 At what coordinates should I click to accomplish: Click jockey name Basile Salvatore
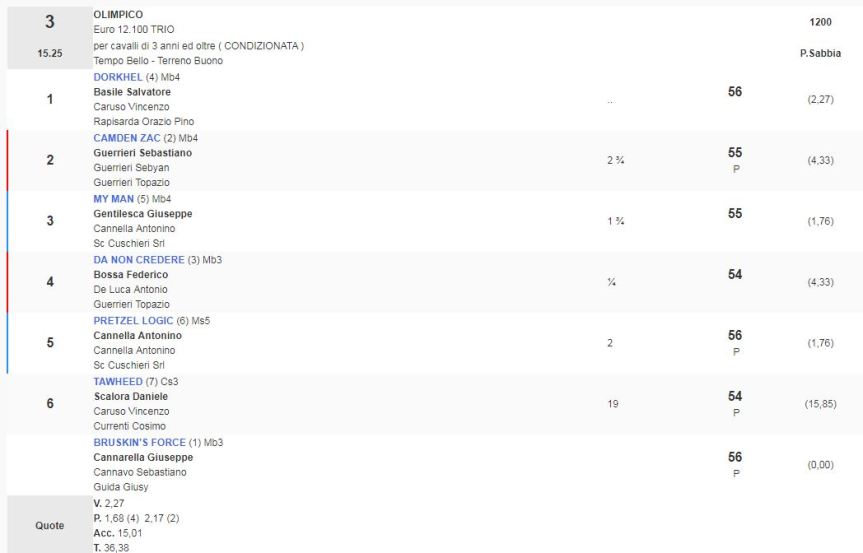pyautogui.click(x=132, y=92)
